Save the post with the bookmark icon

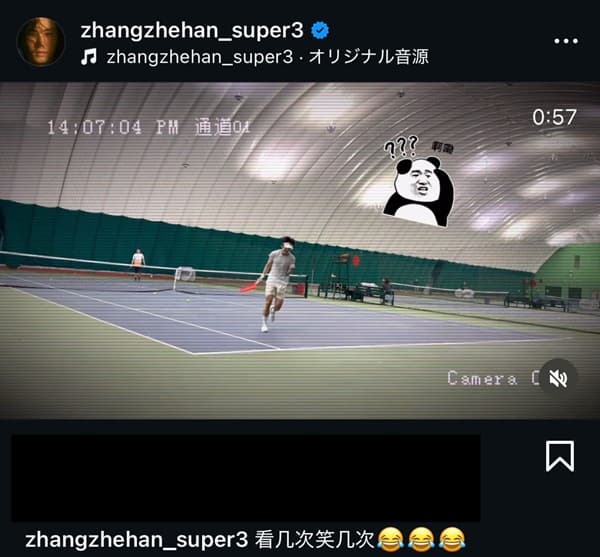tap(560, 456)
